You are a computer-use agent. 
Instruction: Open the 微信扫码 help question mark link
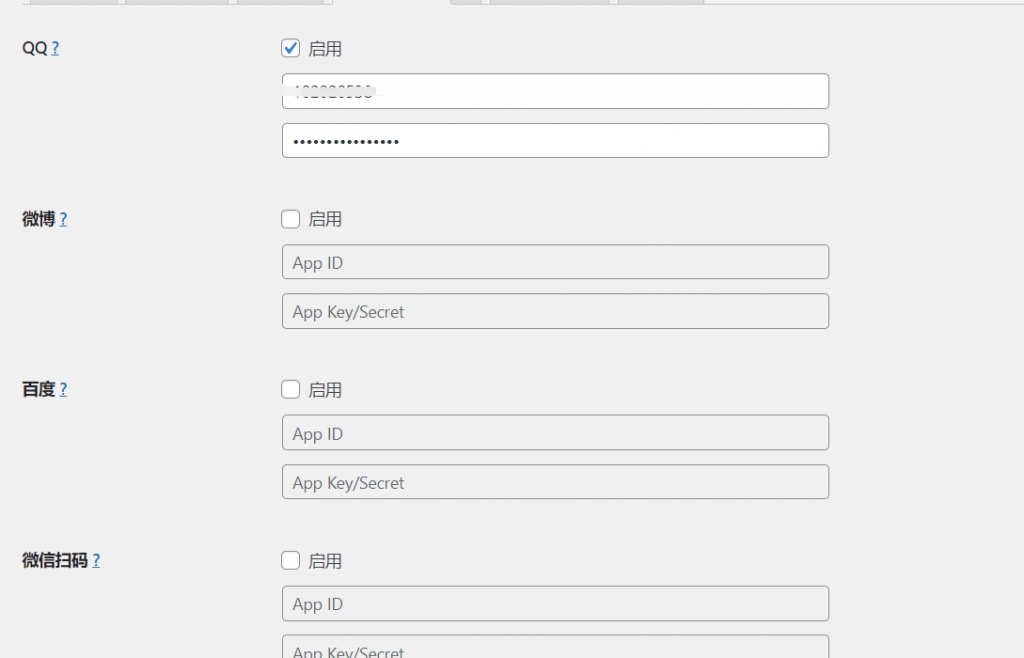pyautogui.click(x=96, y=561)
